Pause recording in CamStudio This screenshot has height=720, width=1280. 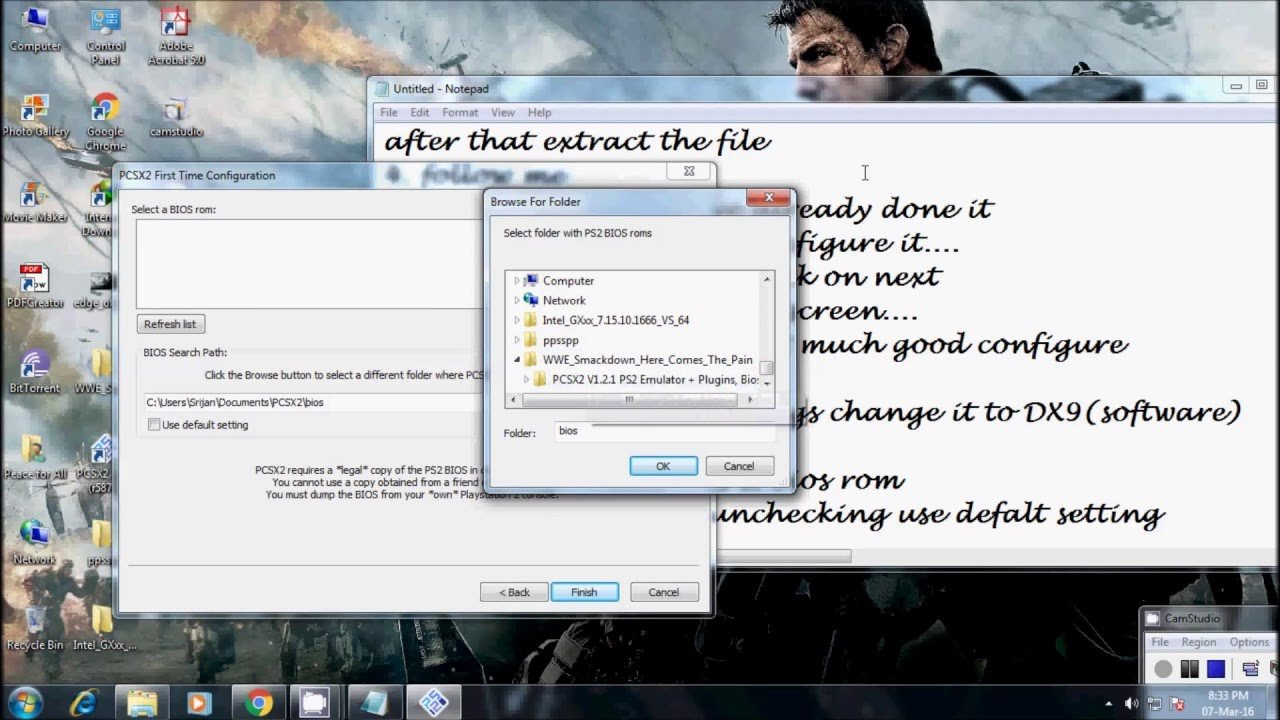tap(1189, 669)
